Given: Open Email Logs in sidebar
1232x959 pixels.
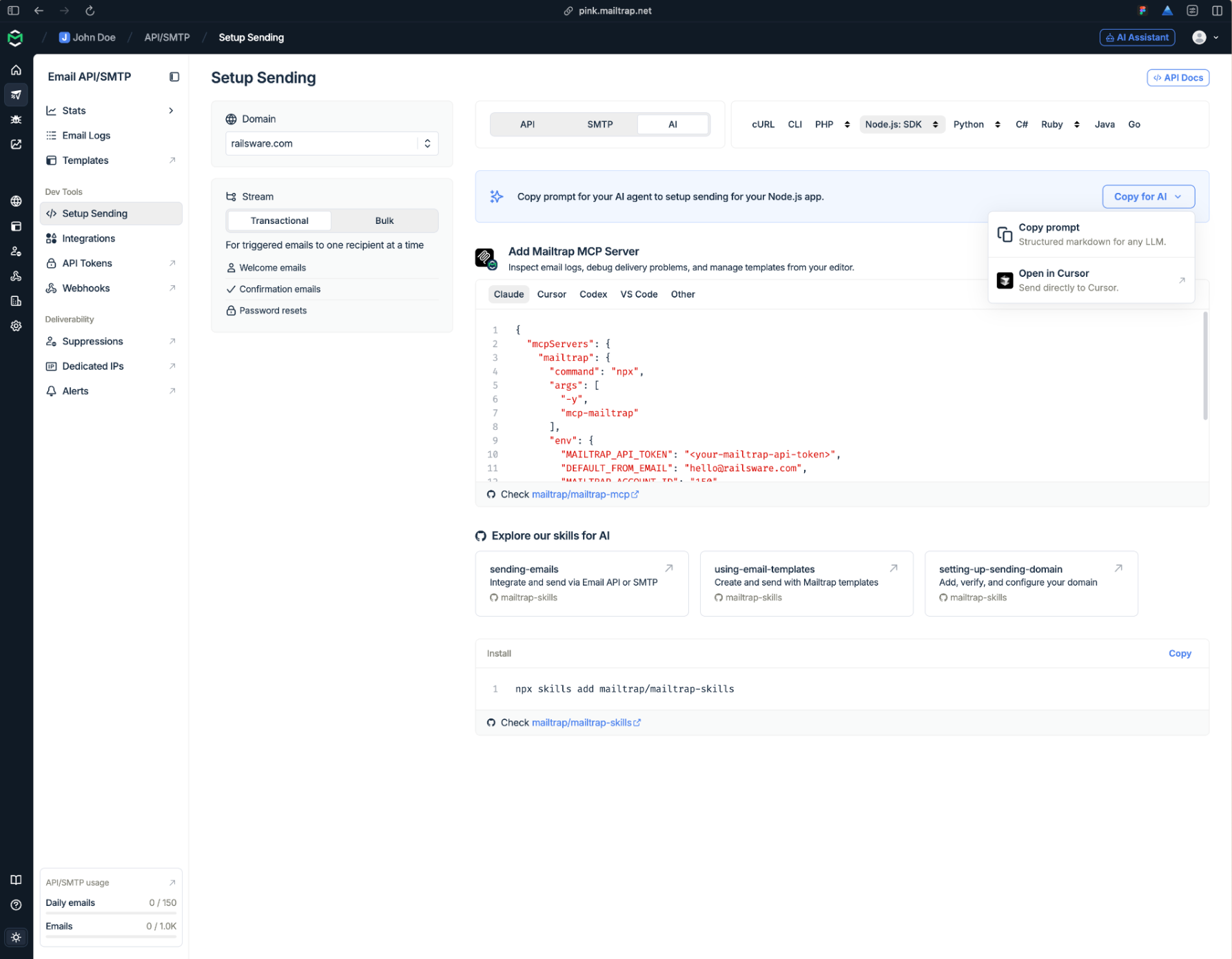Looking at the screenshot, I should point(110,135).
